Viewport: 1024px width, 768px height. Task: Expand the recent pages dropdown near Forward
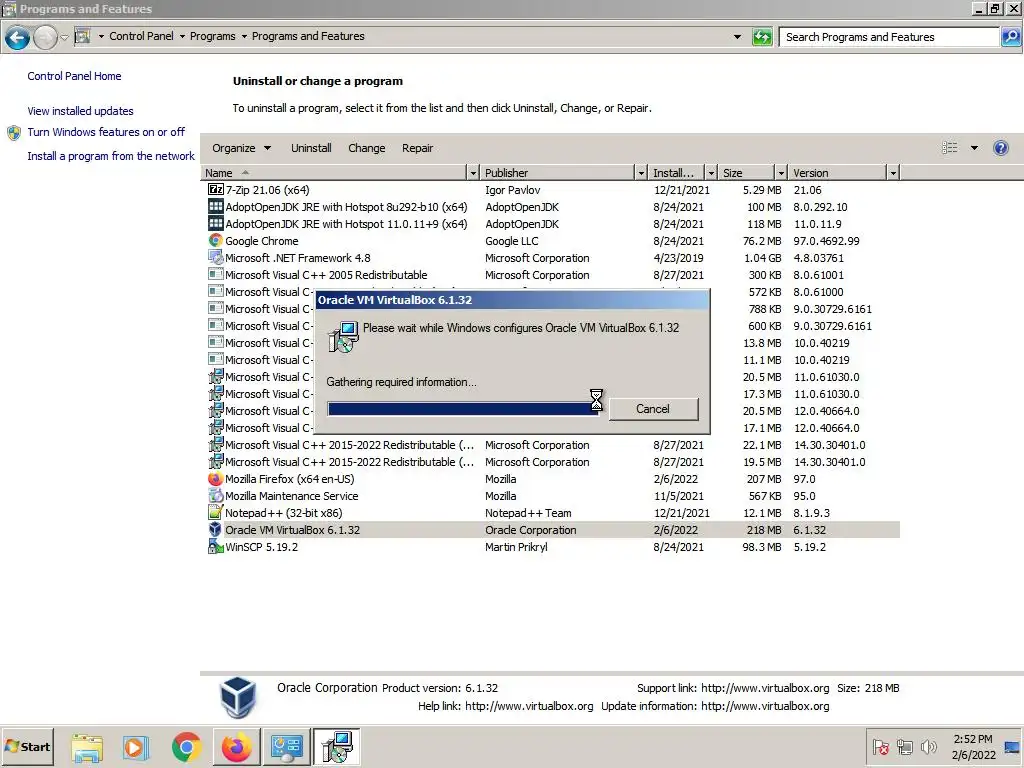[x=65, y=38]
